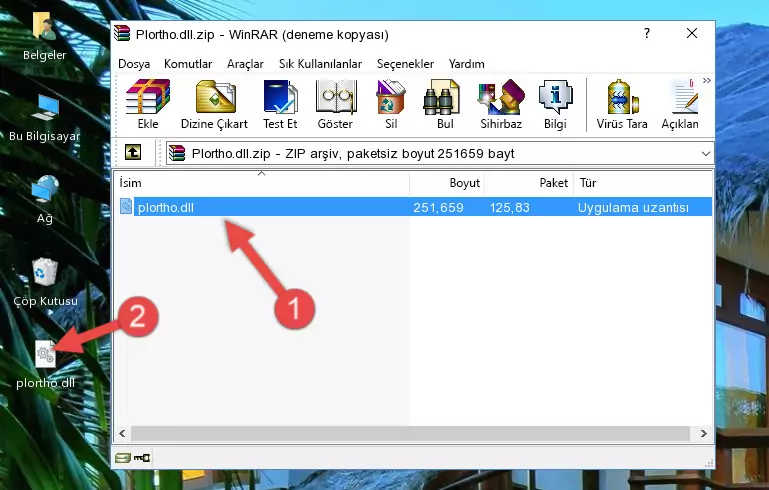
Task: Open the Komutlar menu
Action: click(188, 64)
